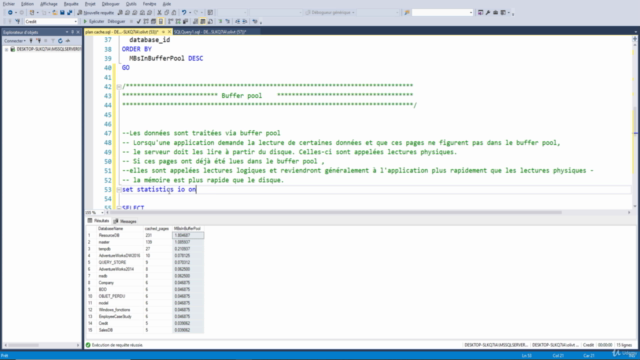Click the parse query checkmark icon

point(139,21)
